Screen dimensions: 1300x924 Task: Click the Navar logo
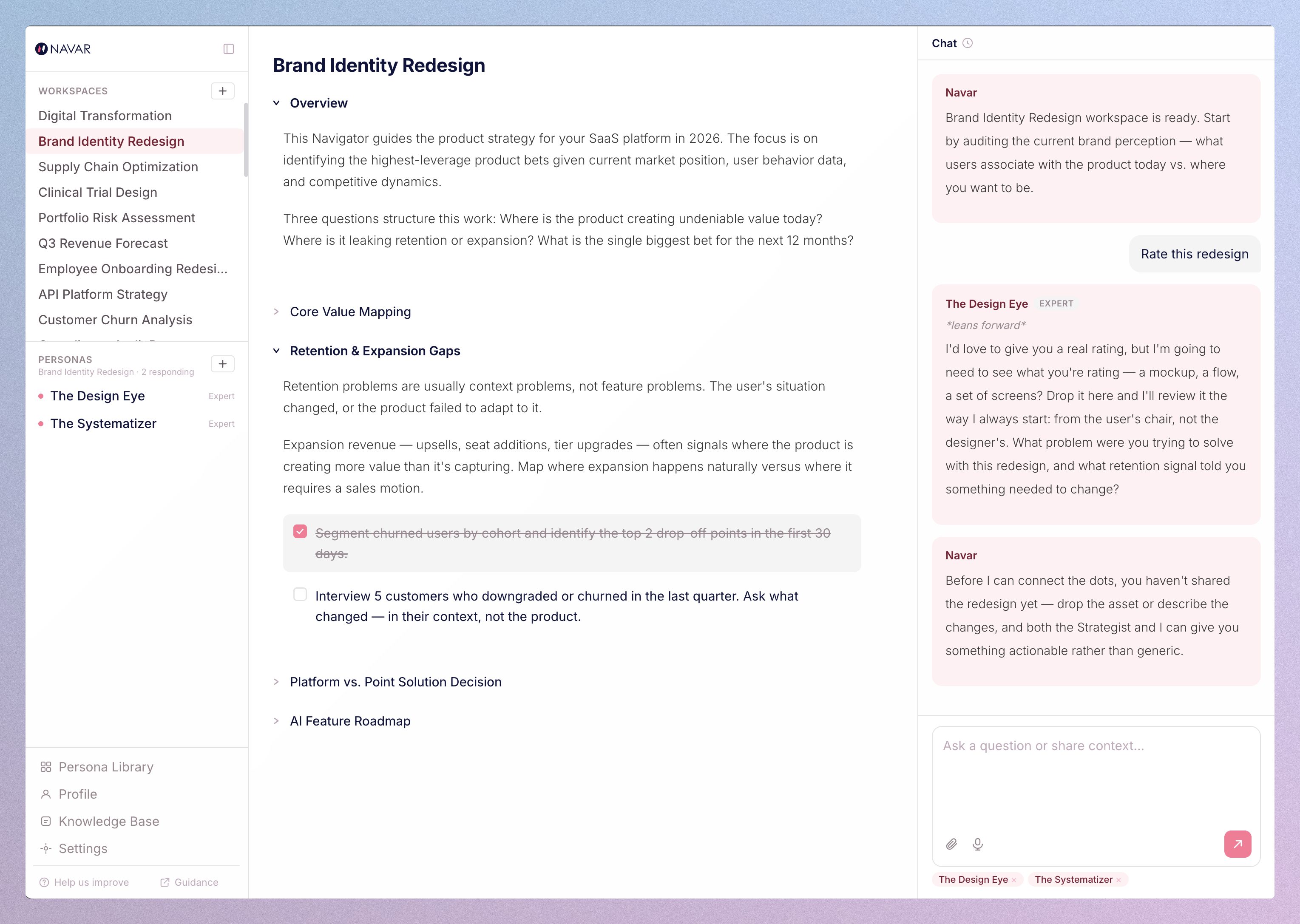point(63,49)
